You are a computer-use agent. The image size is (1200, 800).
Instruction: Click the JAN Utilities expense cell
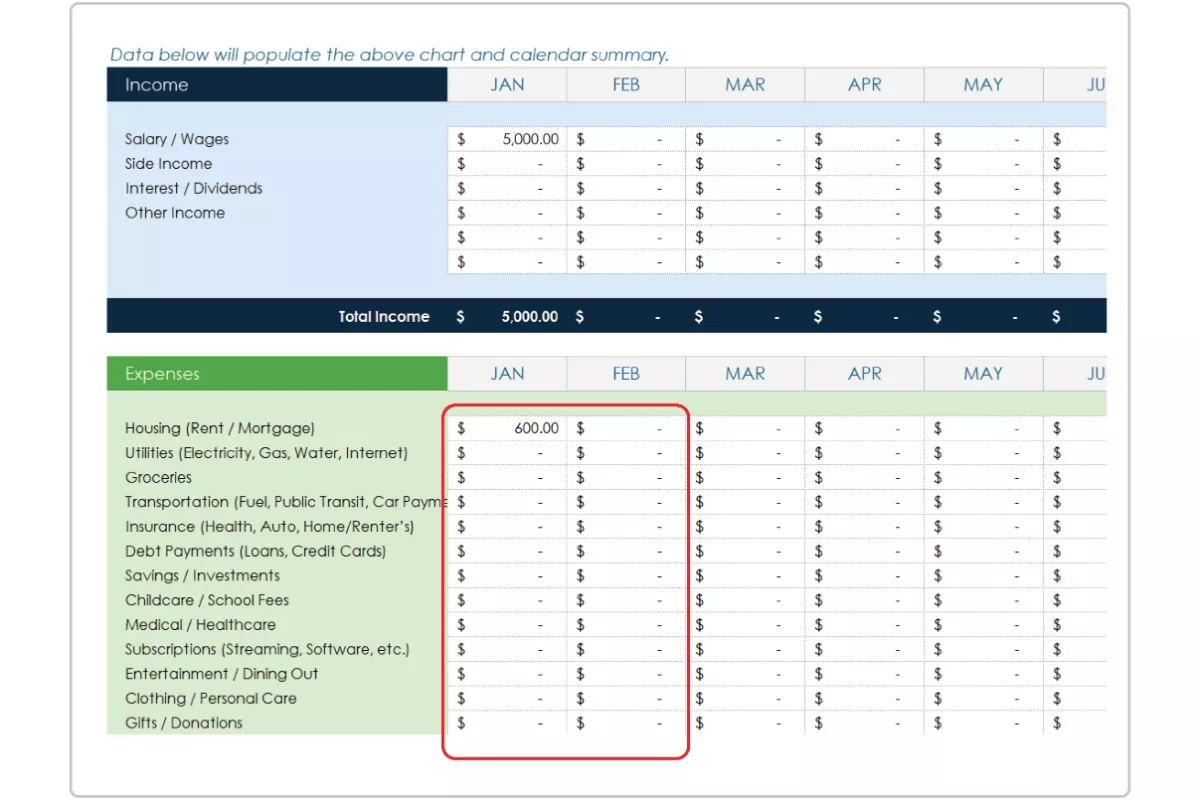505,452
